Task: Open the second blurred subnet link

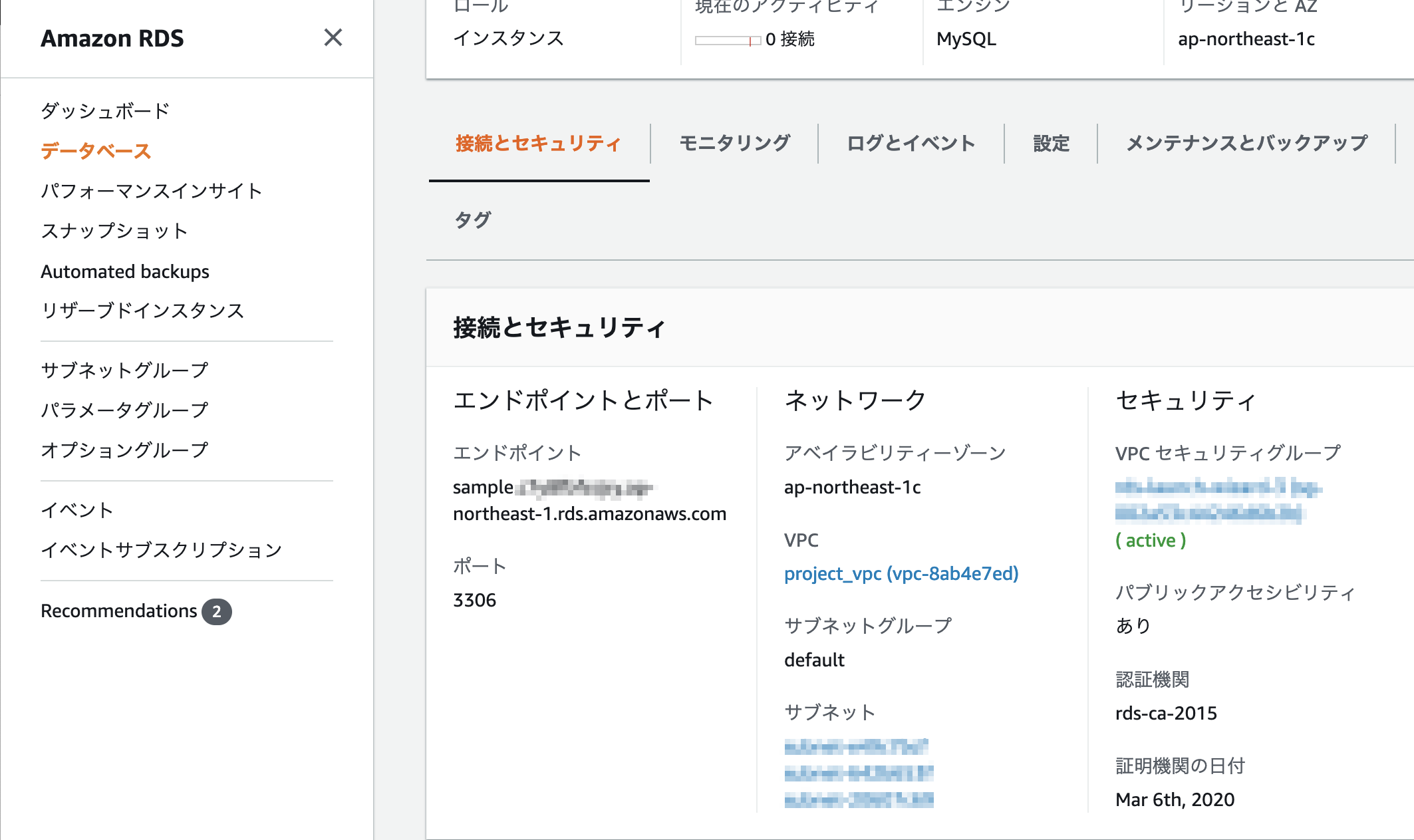Action: (859, 773)
